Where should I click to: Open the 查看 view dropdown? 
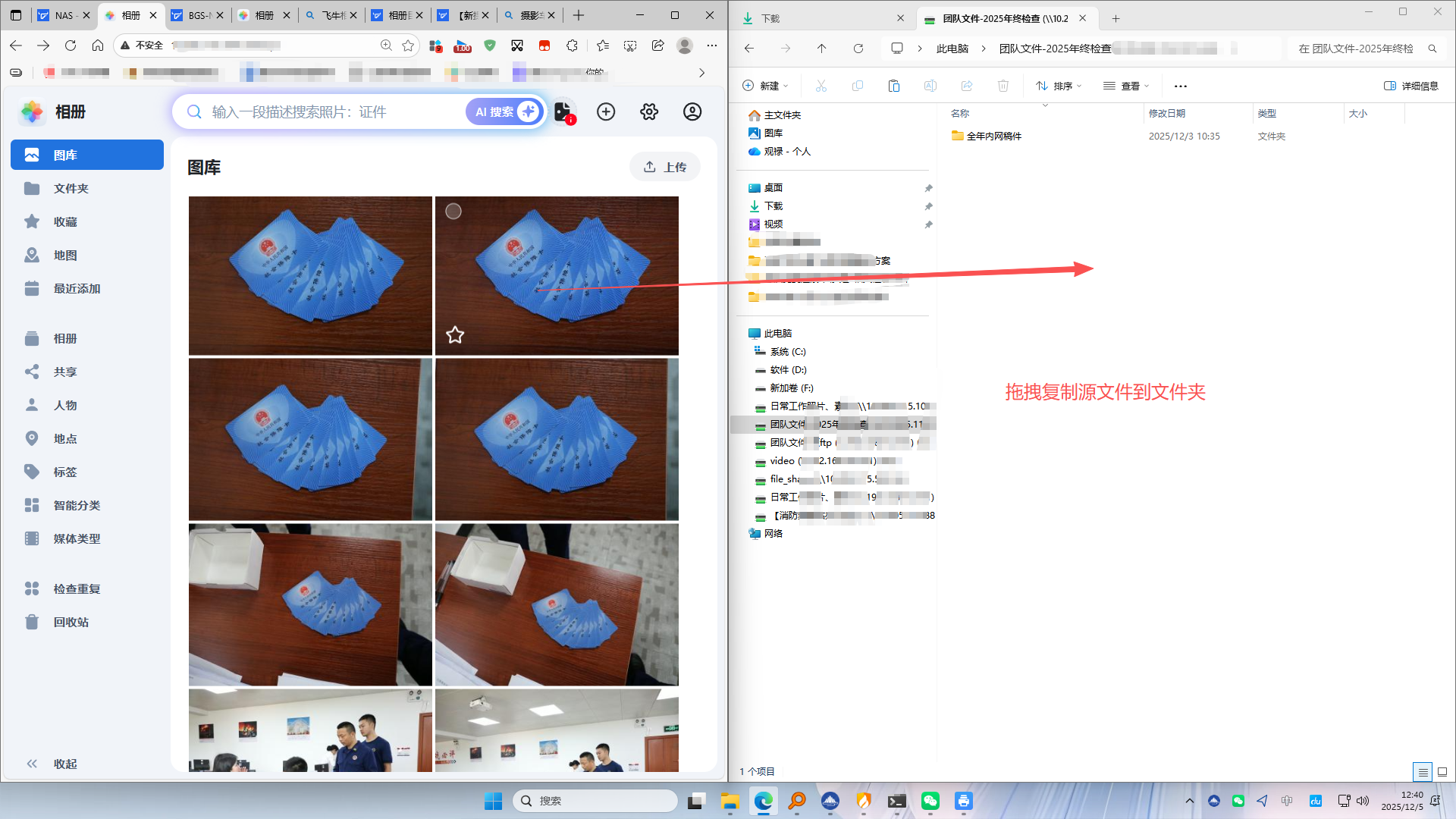[x=1126, y=86]
